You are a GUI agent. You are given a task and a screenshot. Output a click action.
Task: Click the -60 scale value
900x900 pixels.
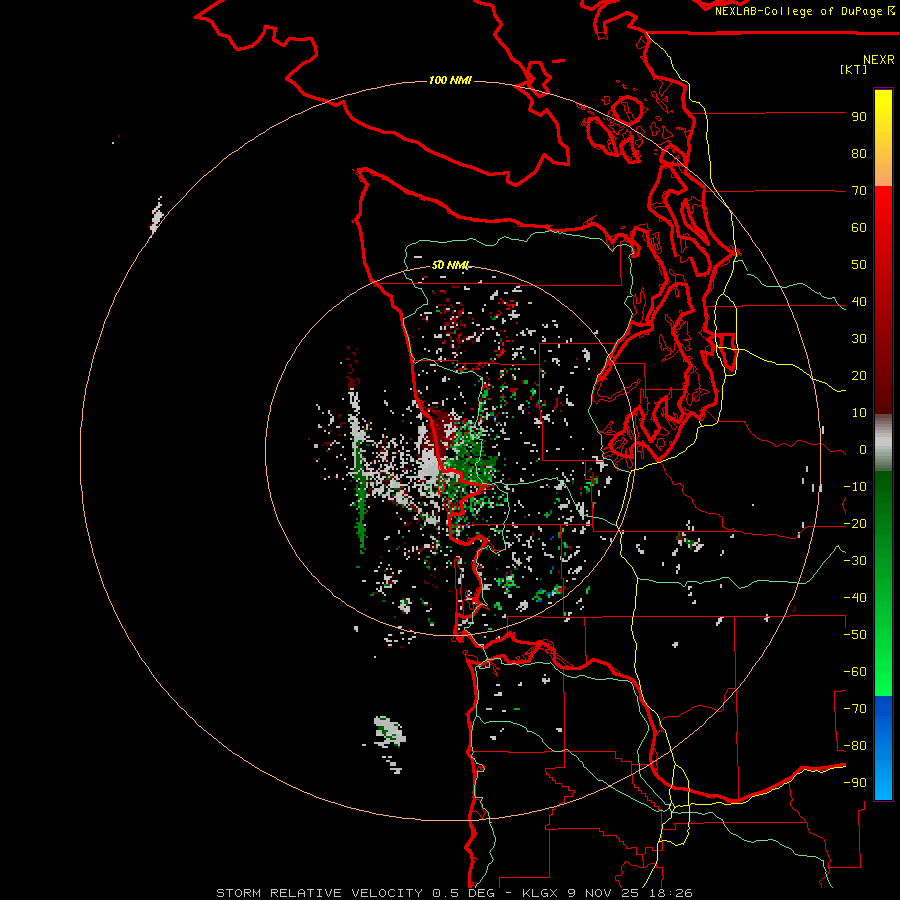click(855, 672)
